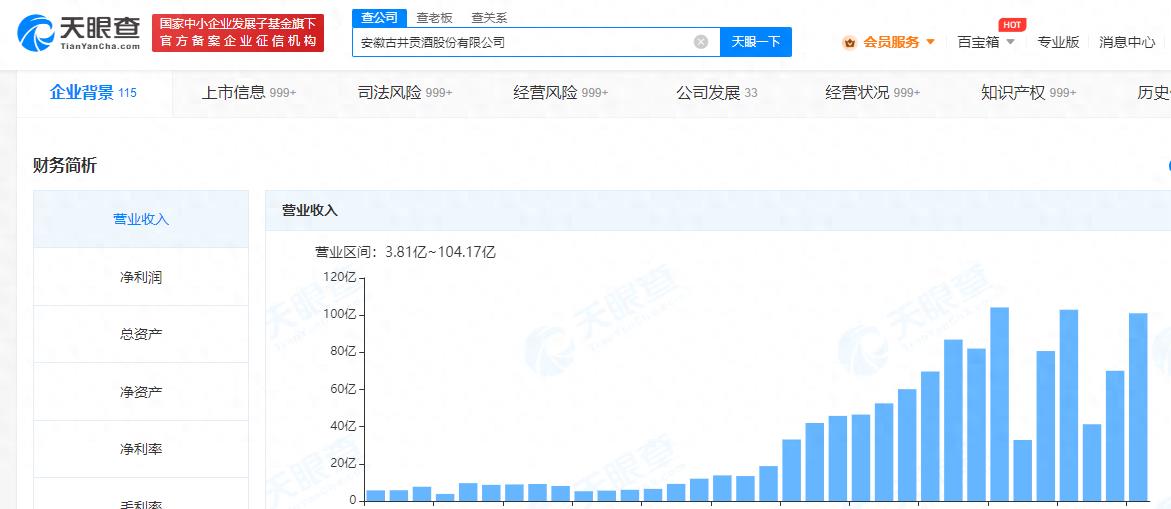Viewport: 1171px width, 509px height.
Task: Switch to the 知识产权 tab
Action: [1028, 93]
